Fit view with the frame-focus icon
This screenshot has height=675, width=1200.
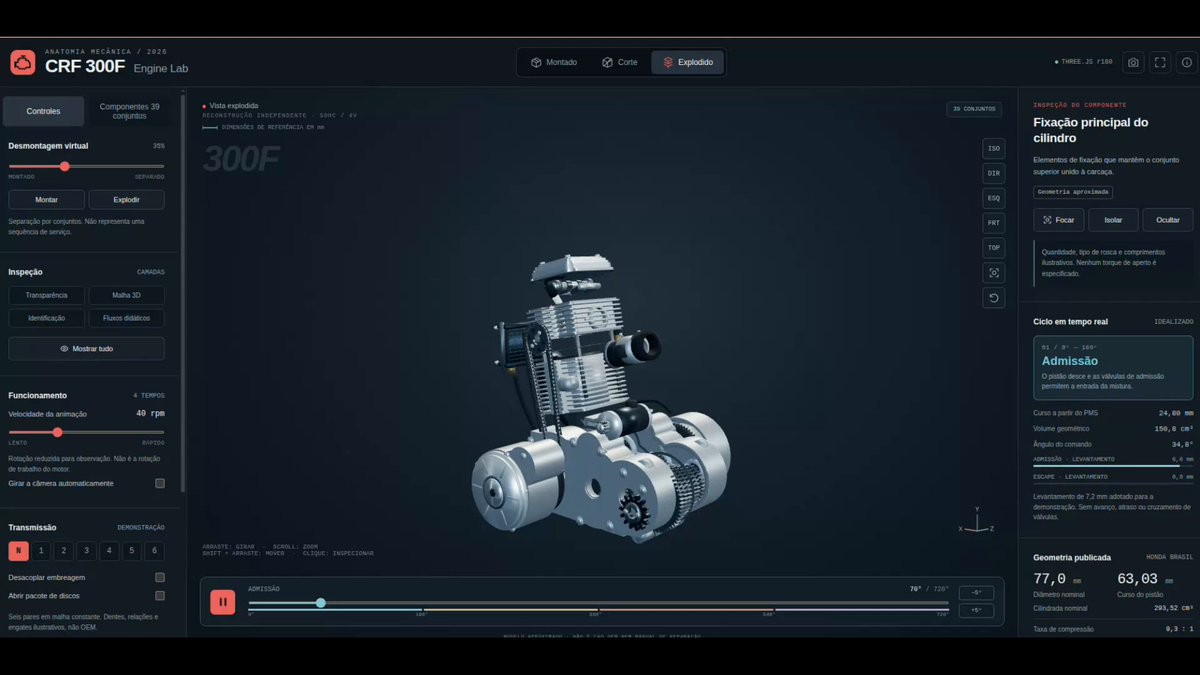tap(993, 273)
